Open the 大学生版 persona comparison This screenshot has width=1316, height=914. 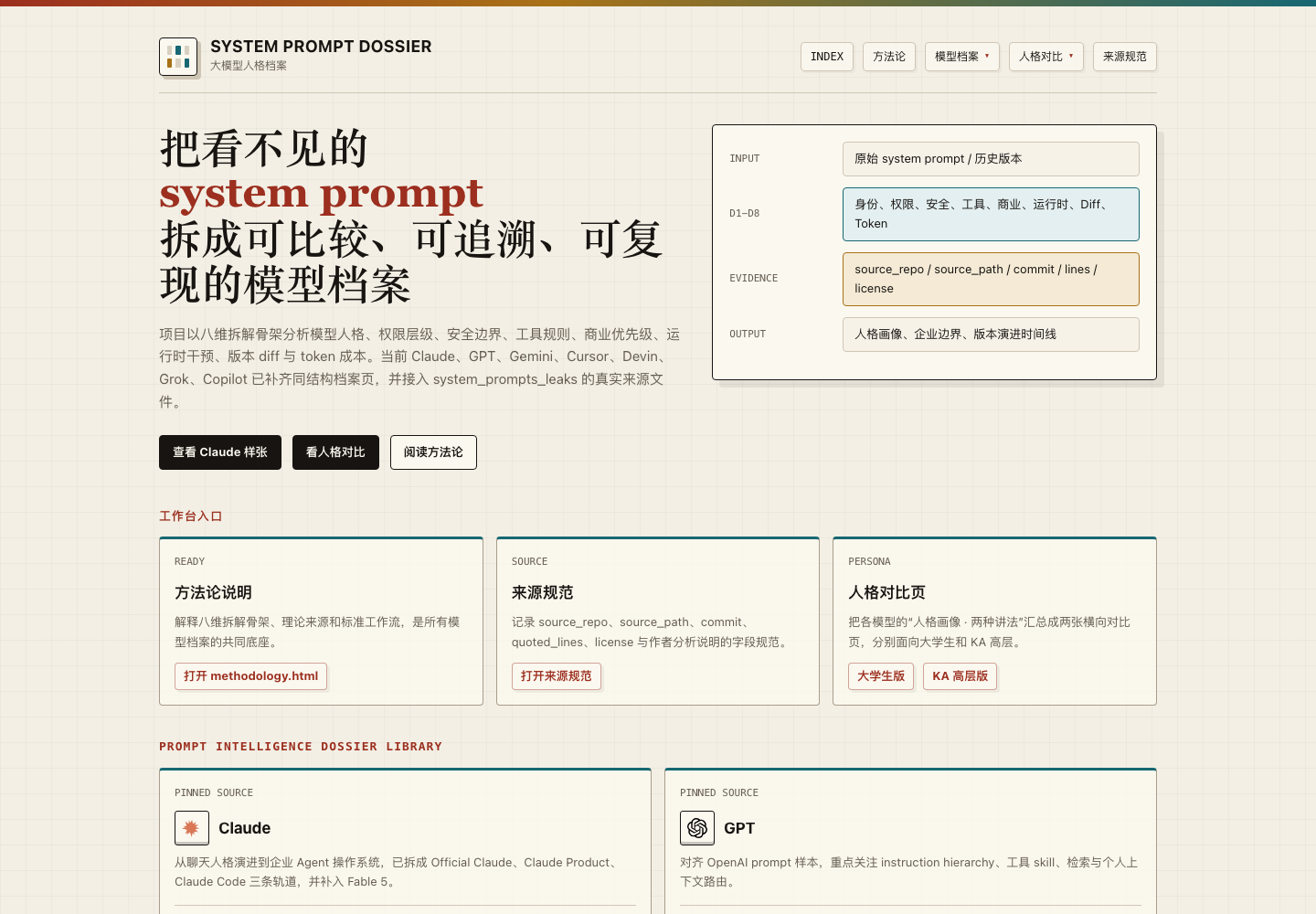pos(881,676)
